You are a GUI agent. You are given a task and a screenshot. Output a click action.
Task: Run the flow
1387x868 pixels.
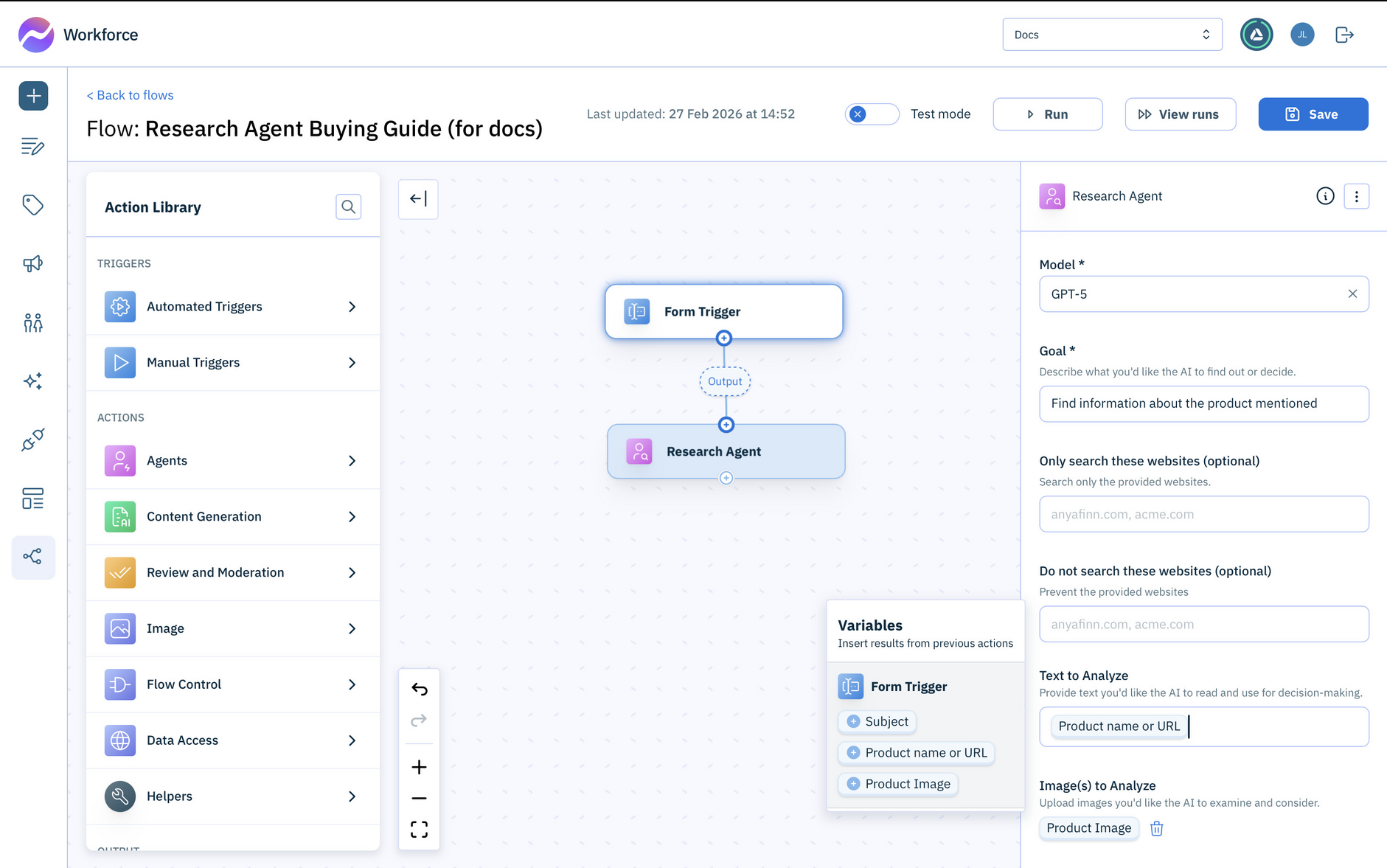[x=1047, y=114]
